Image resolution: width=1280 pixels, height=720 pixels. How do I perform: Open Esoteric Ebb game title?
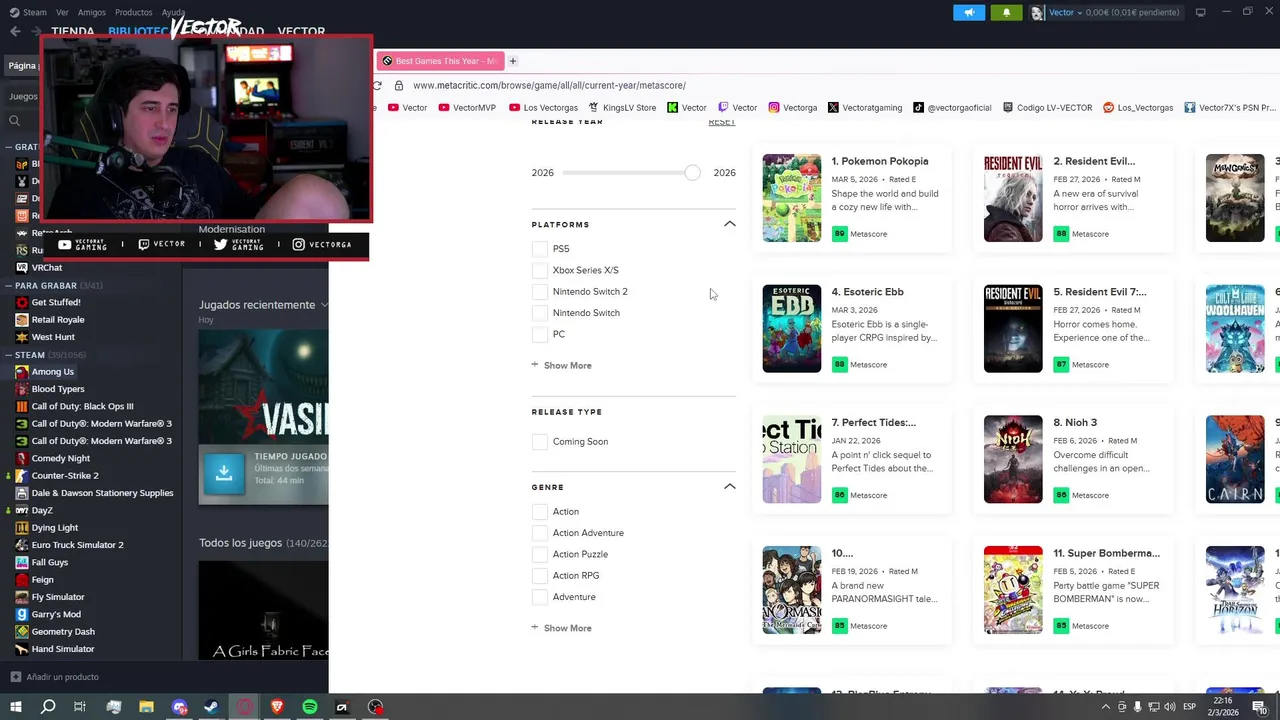pyautogui.click(x=867, y=292)
